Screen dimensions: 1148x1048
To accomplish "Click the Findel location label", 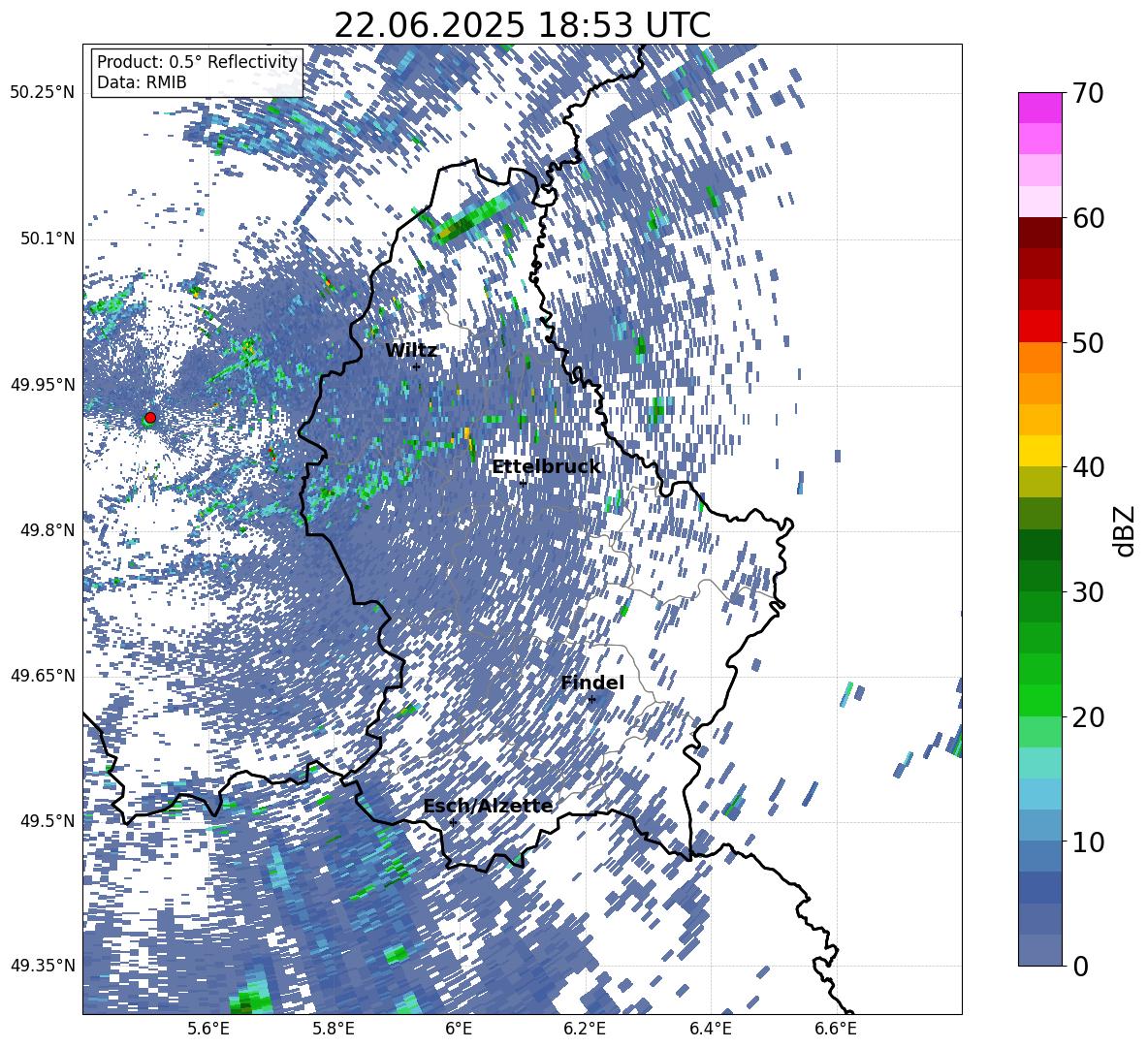I will (592, 683).
